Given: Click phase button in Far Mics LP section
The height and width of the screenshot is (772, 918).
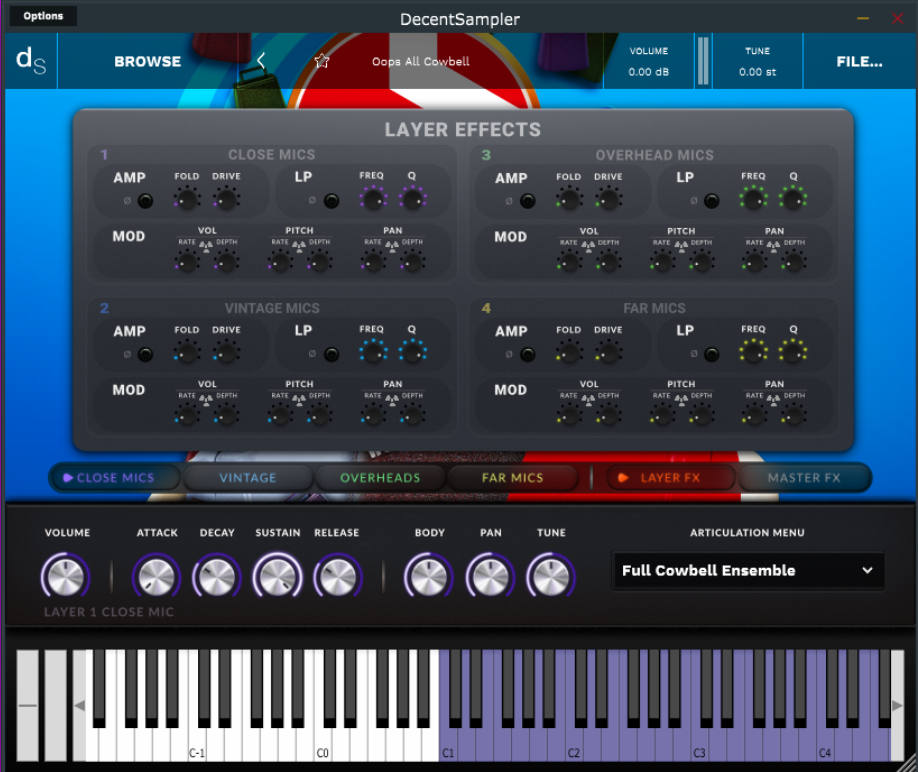Looking at the screenshot, I should [693, 353].
